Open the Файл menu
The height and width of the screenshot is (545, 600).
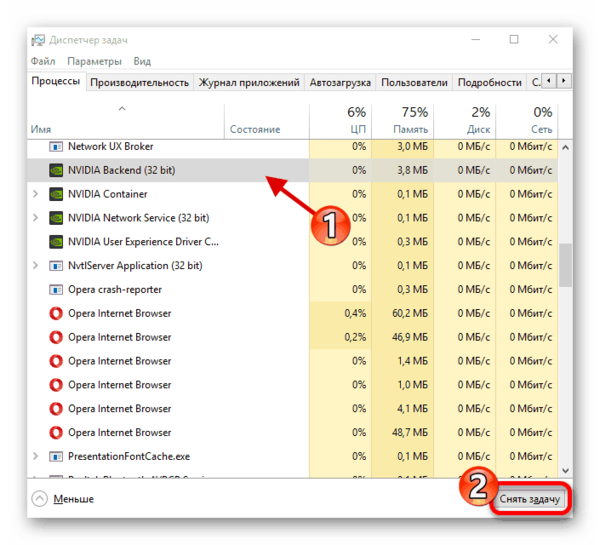43,61
